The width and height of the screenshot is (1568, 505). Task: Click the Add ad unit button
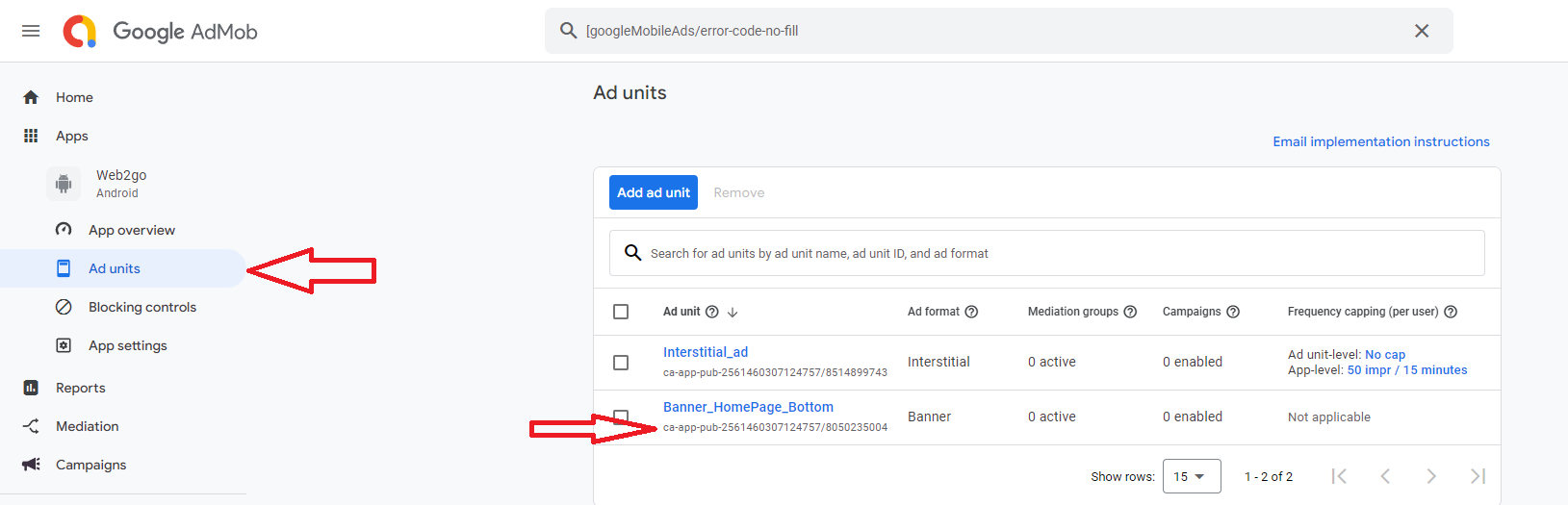(653, 192)
